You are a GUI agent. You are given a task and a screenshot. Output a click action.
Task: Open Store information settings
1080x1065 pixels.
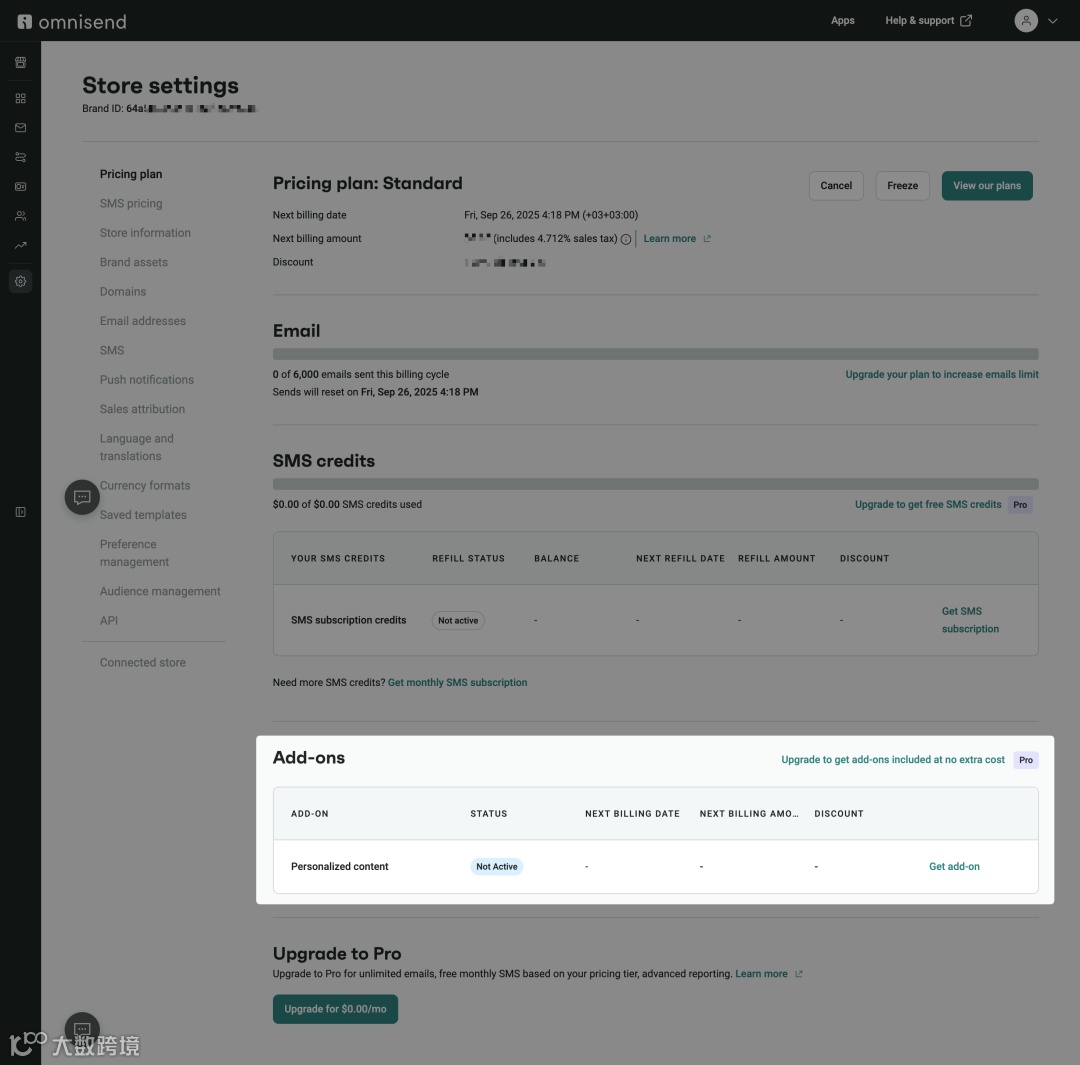[145, 233]
